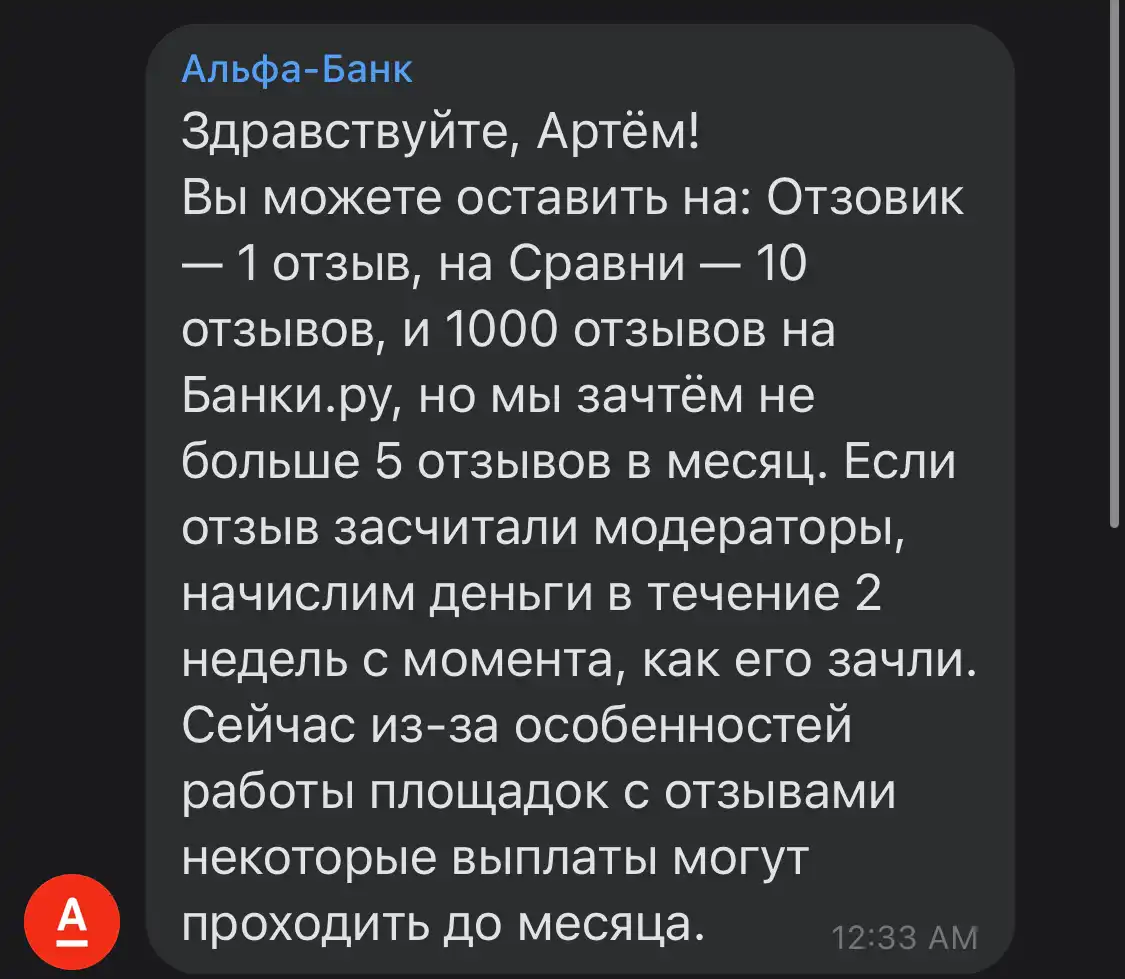Click the greeting line Здравствуйте, Артём!

440,133
